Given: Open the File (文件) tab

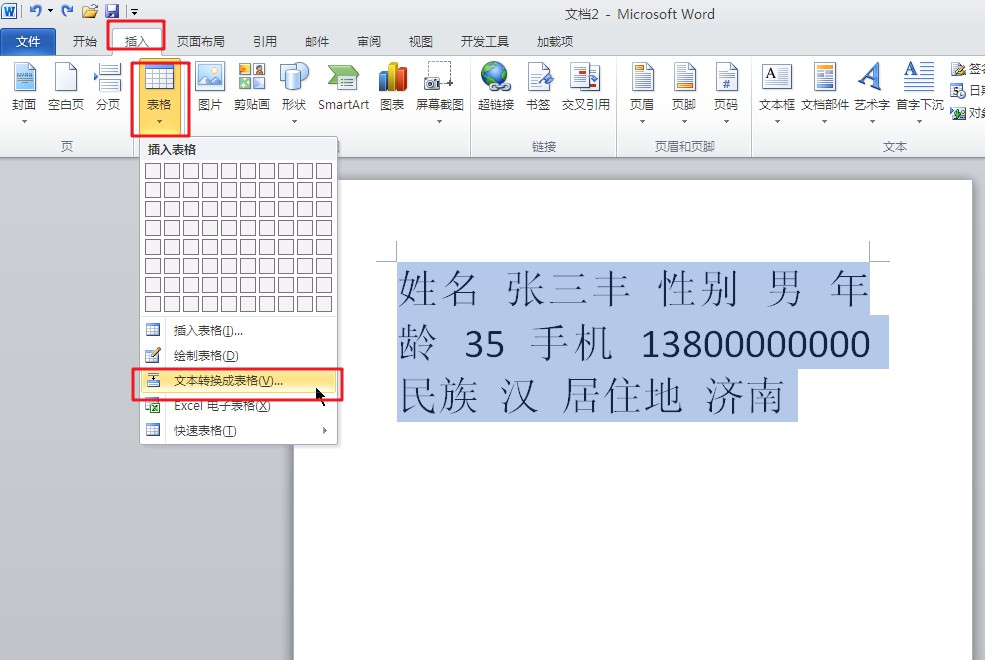Looking at the screenshot, I should pyautogui.click(x=29, y=42).
